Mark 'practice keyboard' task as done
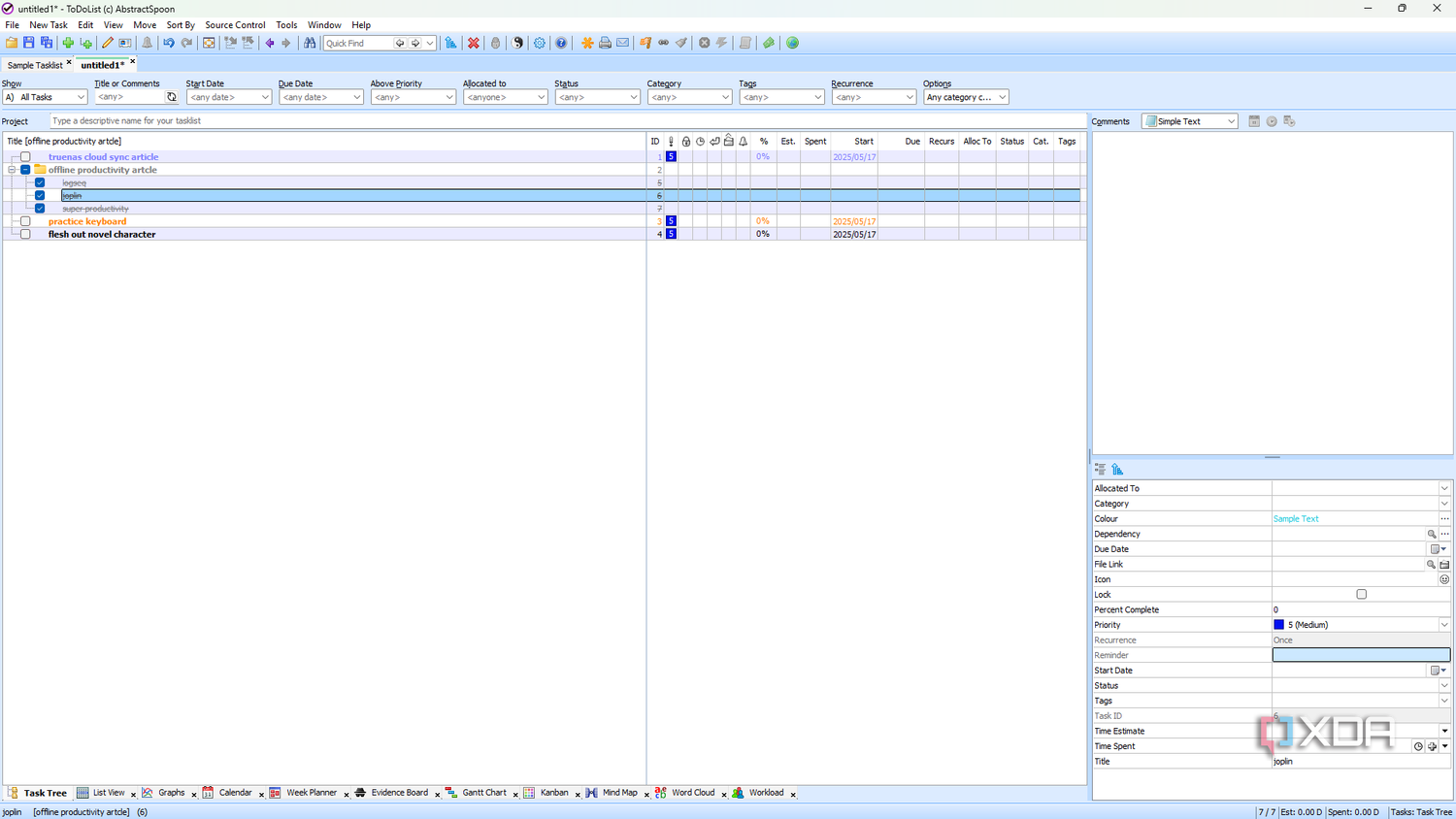Viewport: 1456px width, 819px height. point(25,221)
